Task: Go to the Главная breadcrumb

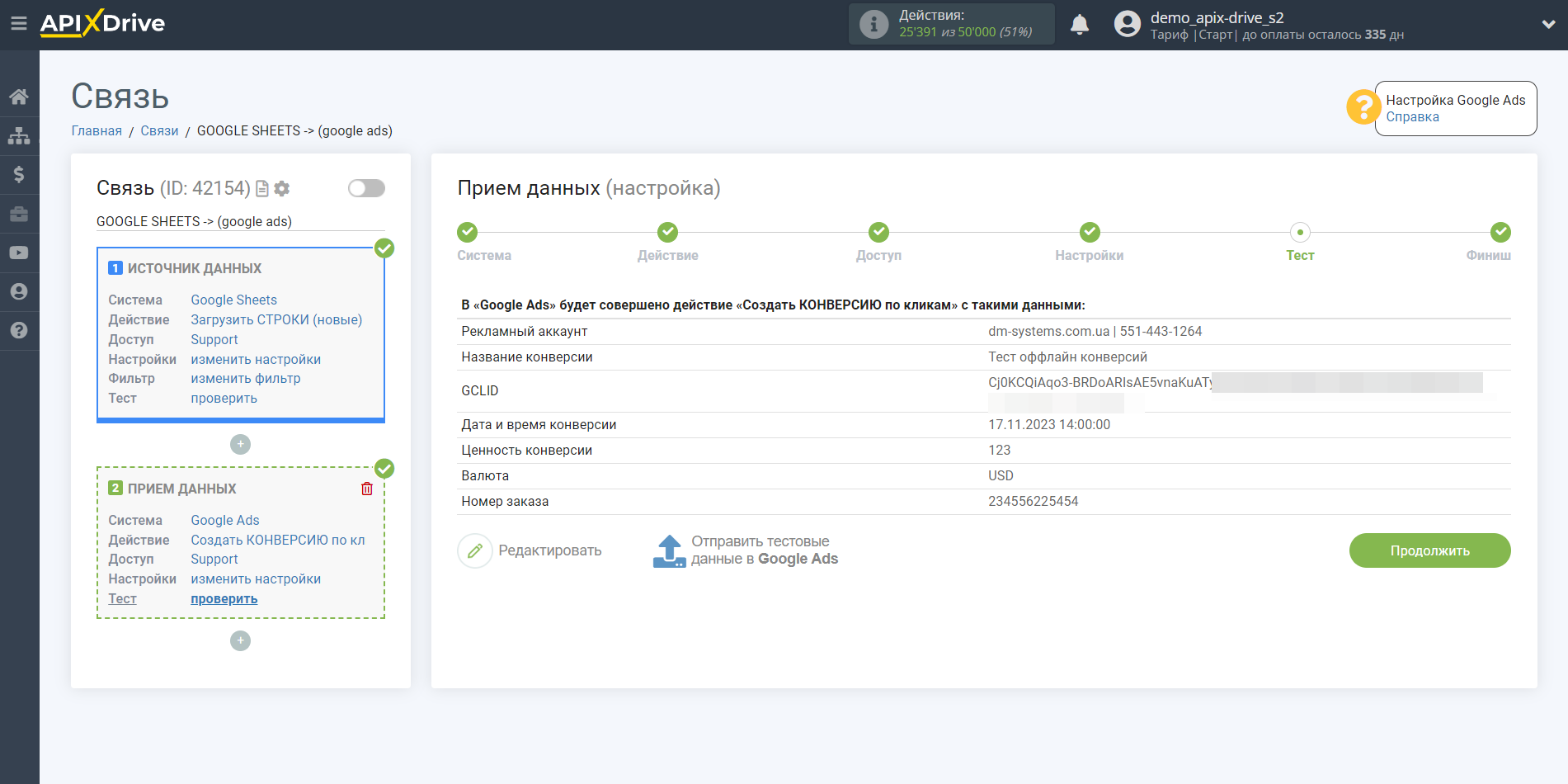Action: click(97, 130)
